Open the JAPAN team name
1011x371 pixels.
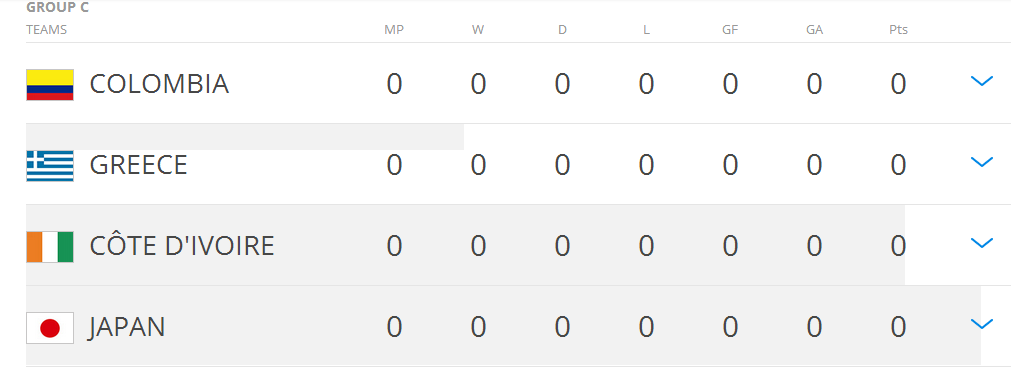tap(128, 327)
